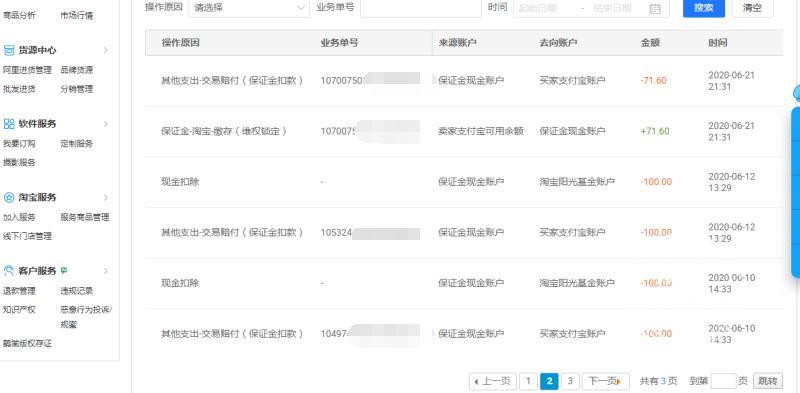800x393 pixels.
Task: Open 加入服务 link
Action: pos(19,217)
